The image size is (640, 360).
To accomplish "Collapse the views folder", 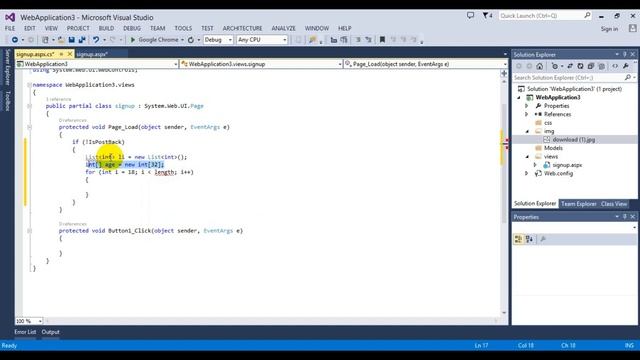I will point(527,157).
